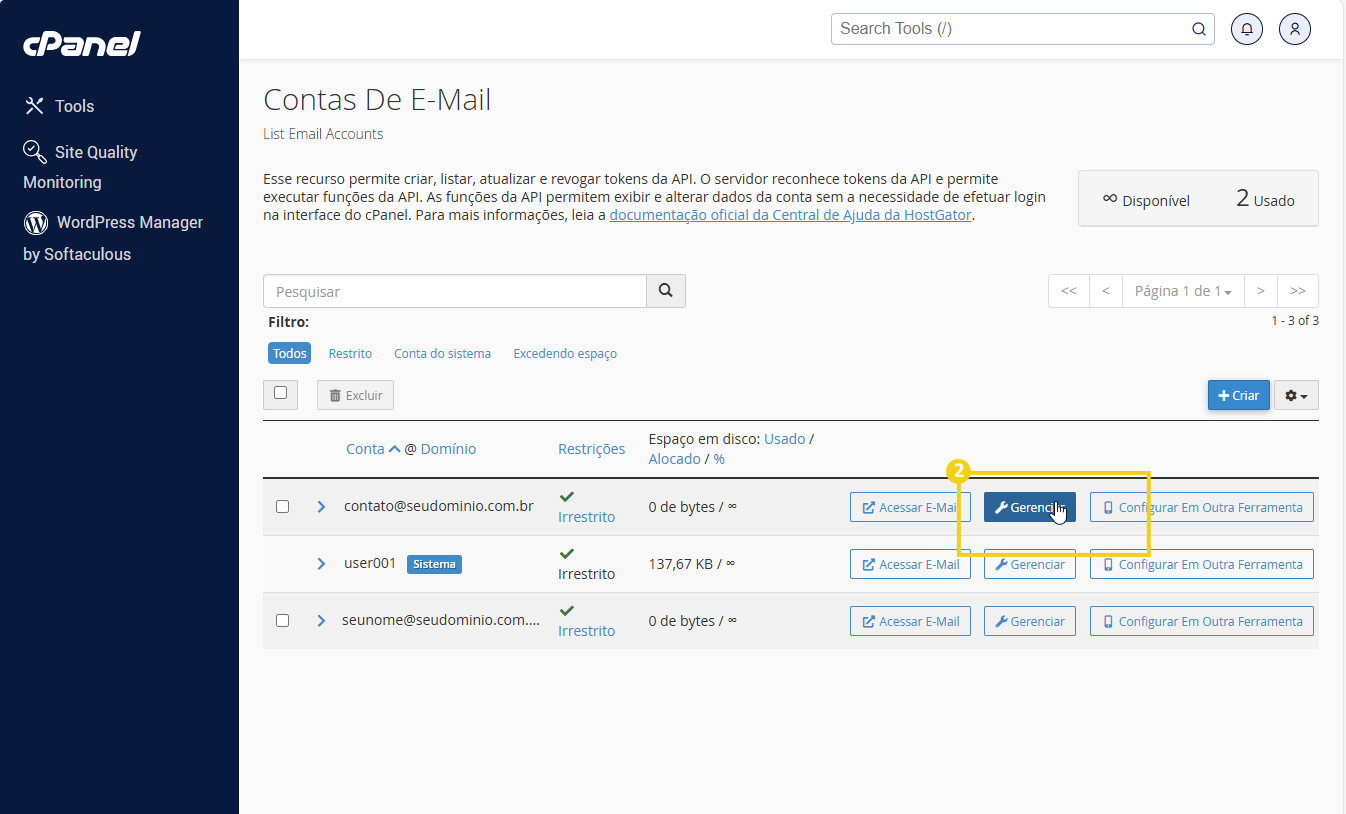Sort by the Domínio column
This screenshot has height=814, width=1346.
click(x=448, y=449)
